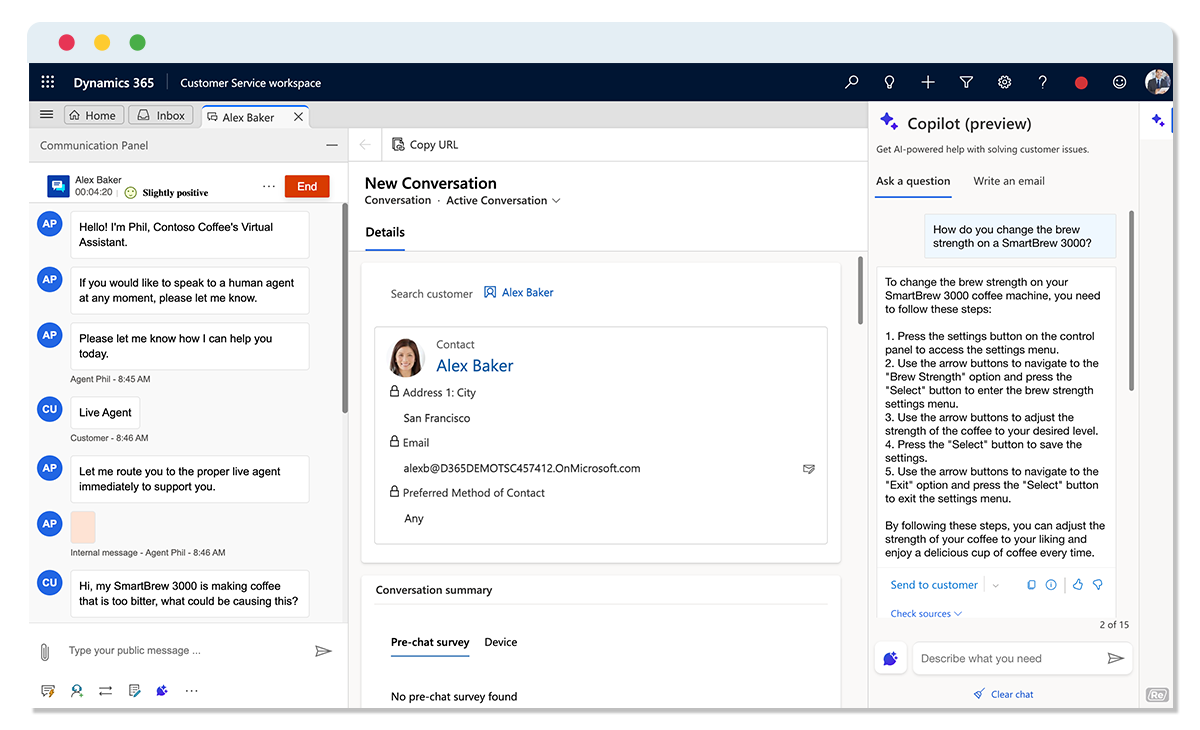Click the Slightly positive sentiment indicator
Image resolution: width=1200 pixels, height=730 pixels.
pos(166,193)
